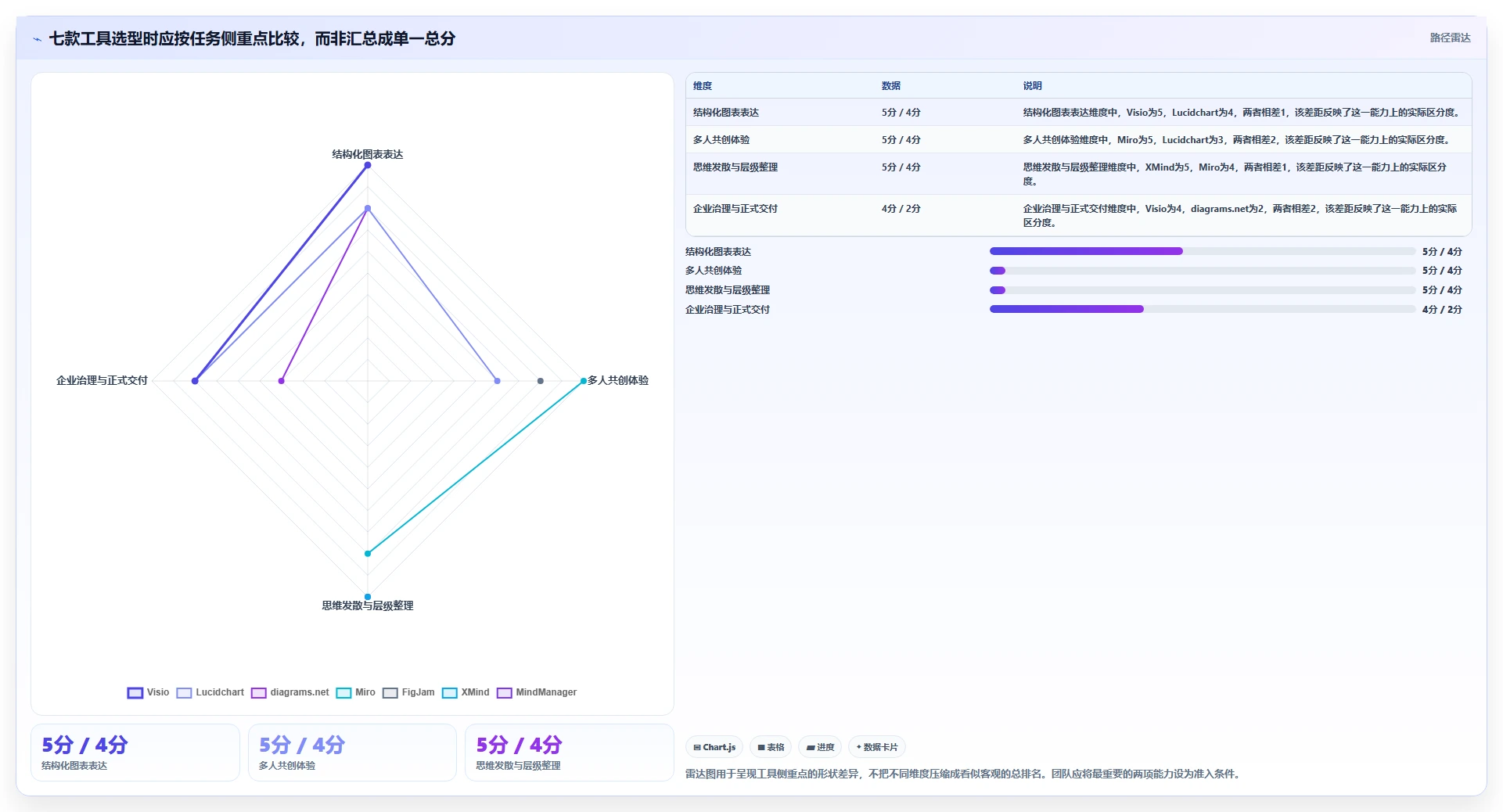Click the small icon before the page title
The image size is (1503, 812).
[x=37, y=39]
